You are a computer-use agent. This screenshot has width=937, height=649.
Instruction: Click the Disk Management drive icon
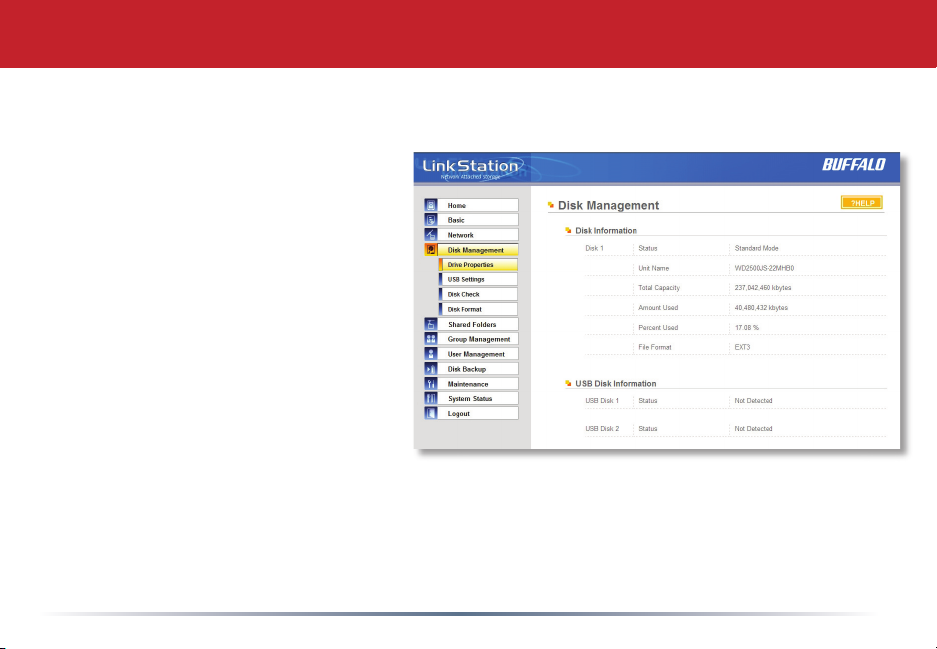[431, 250]
